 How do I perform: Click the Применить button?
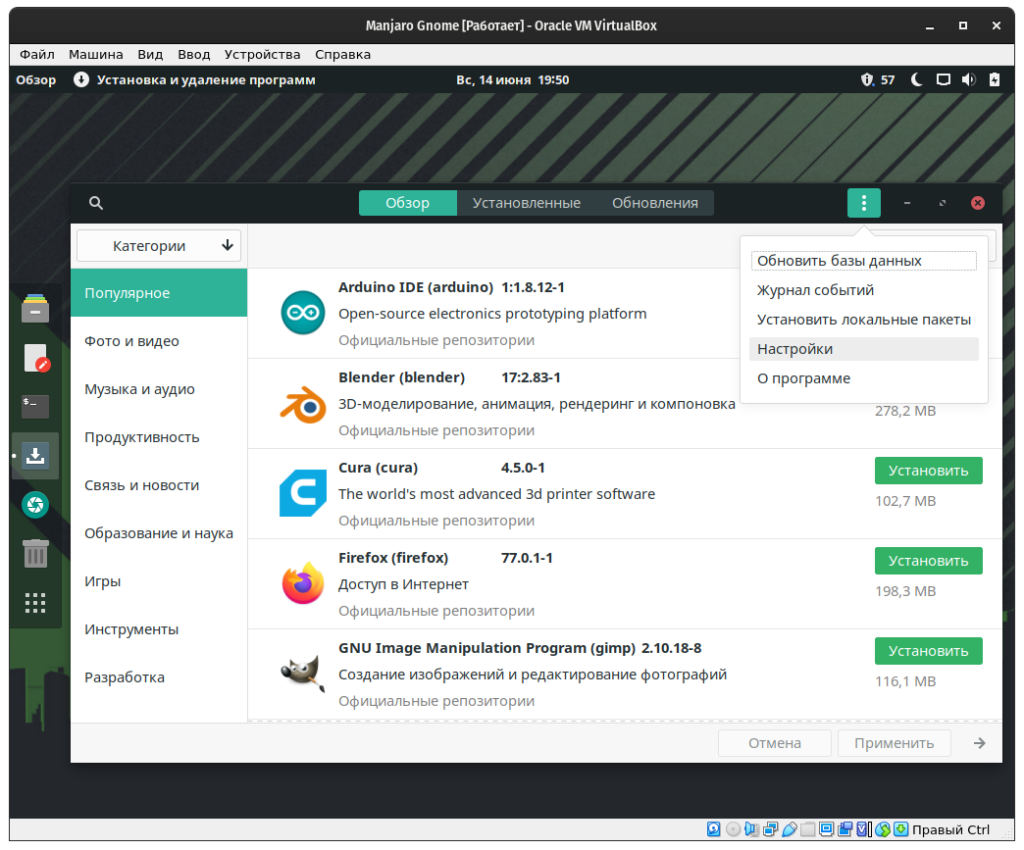tap(893, 743)
